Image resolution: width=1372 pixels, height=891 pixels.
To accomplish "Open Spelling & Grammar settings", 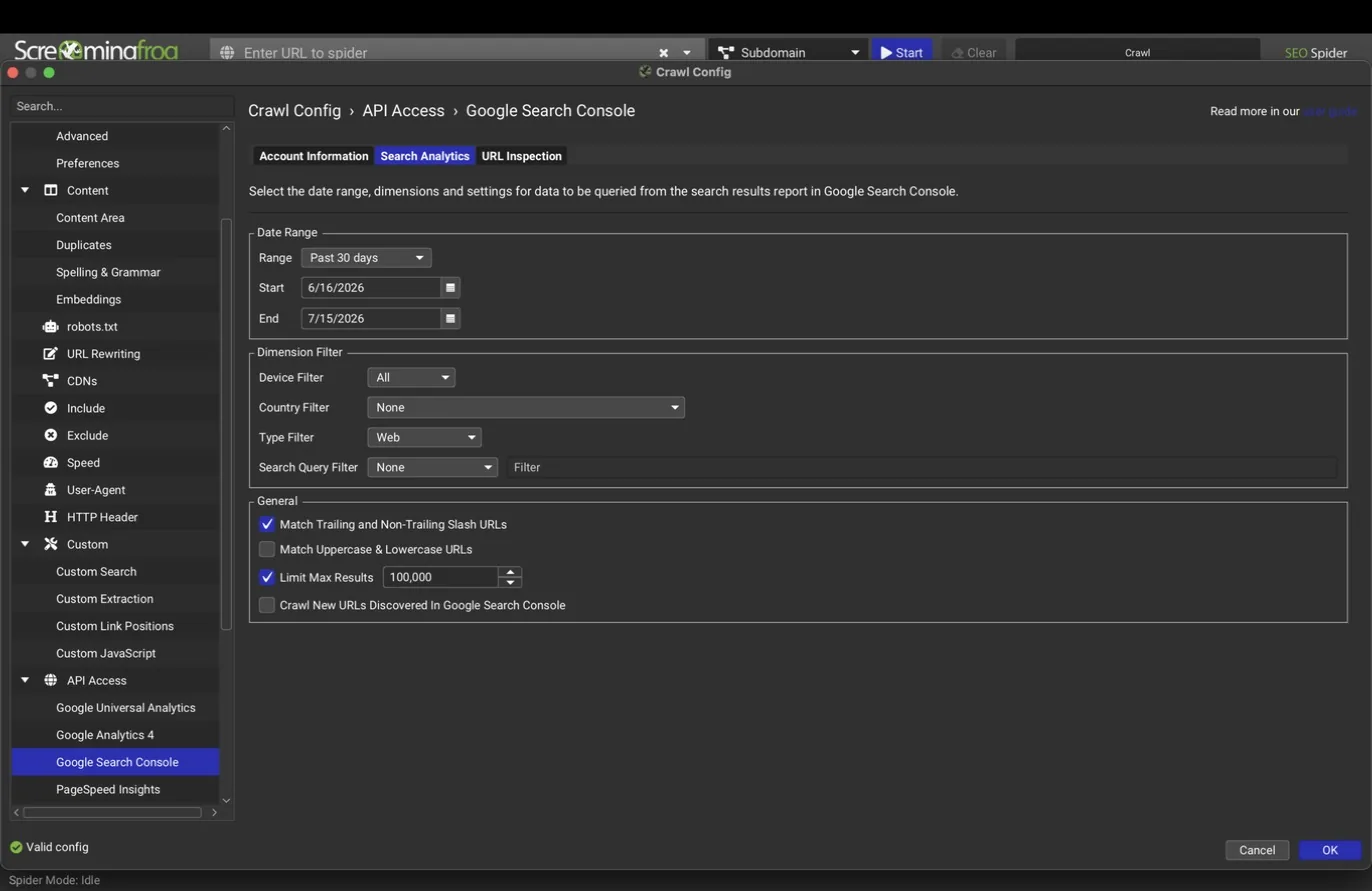I will tap(108, 272).
